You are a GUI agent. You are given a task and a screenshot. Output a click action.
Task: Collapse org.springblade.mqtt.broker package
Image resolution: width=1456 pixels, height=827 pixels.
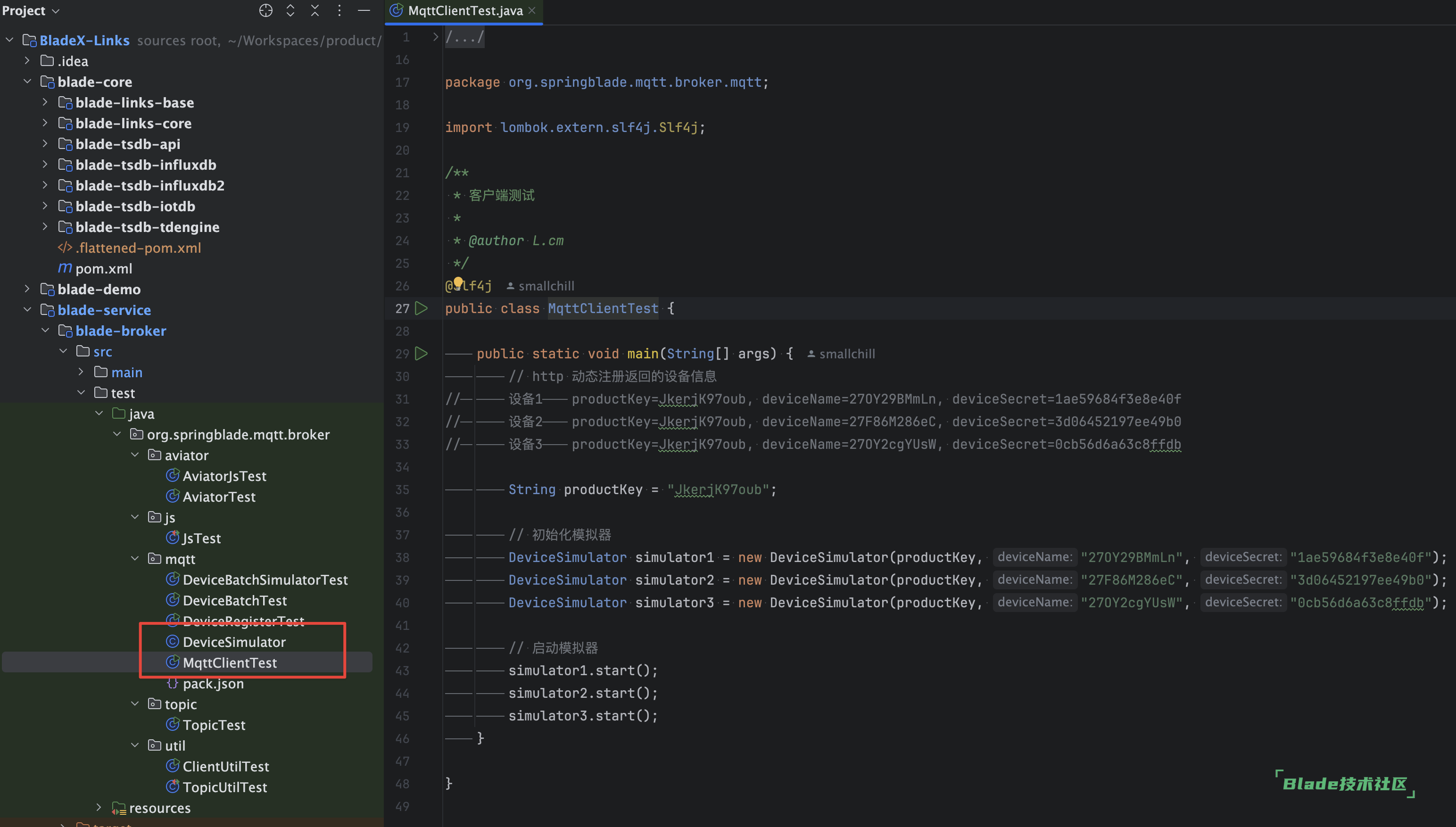point(117,434)
